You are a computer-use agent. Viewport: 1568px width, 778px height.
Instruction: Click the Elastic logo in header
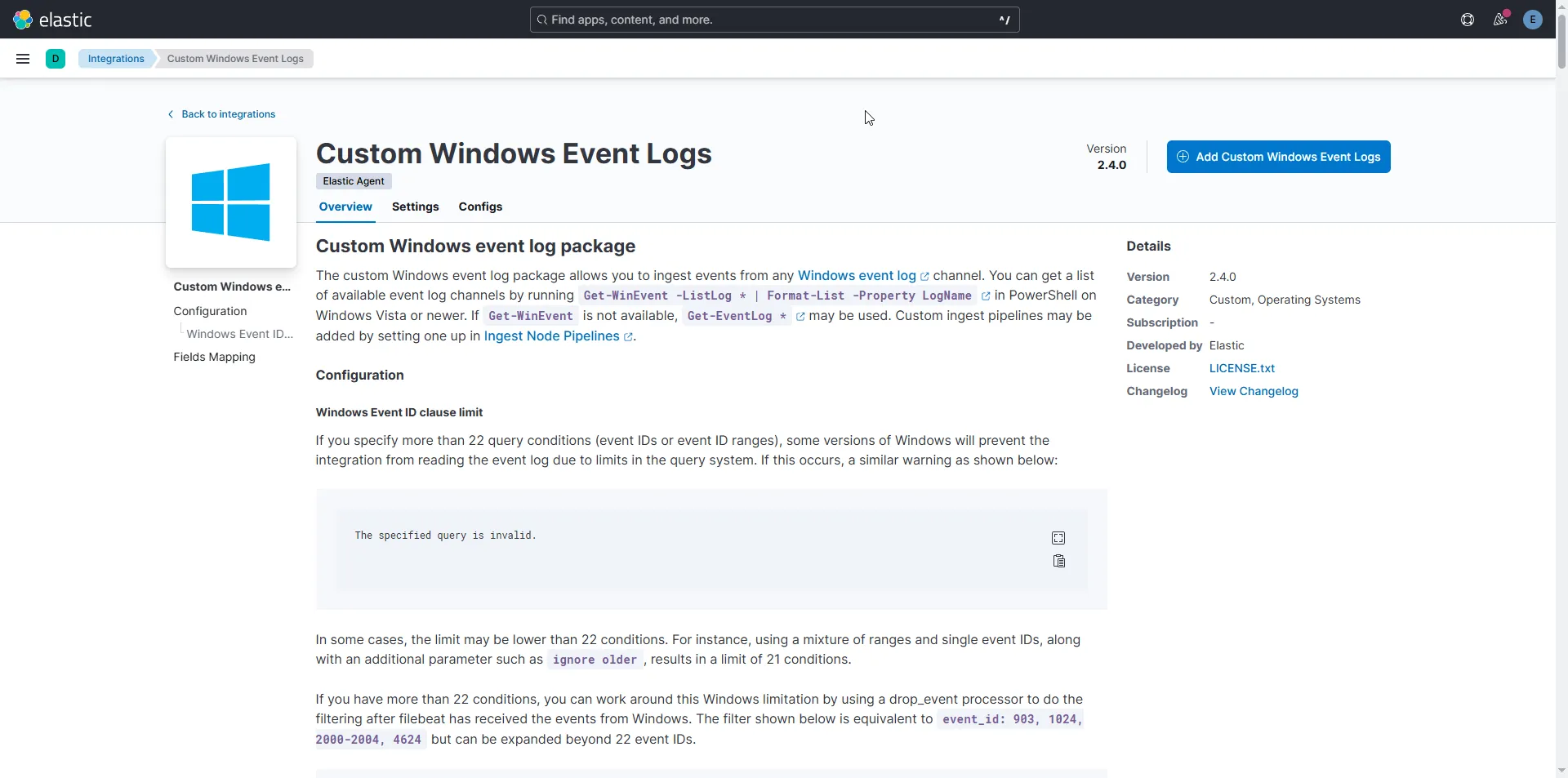(x=52, y=20)
